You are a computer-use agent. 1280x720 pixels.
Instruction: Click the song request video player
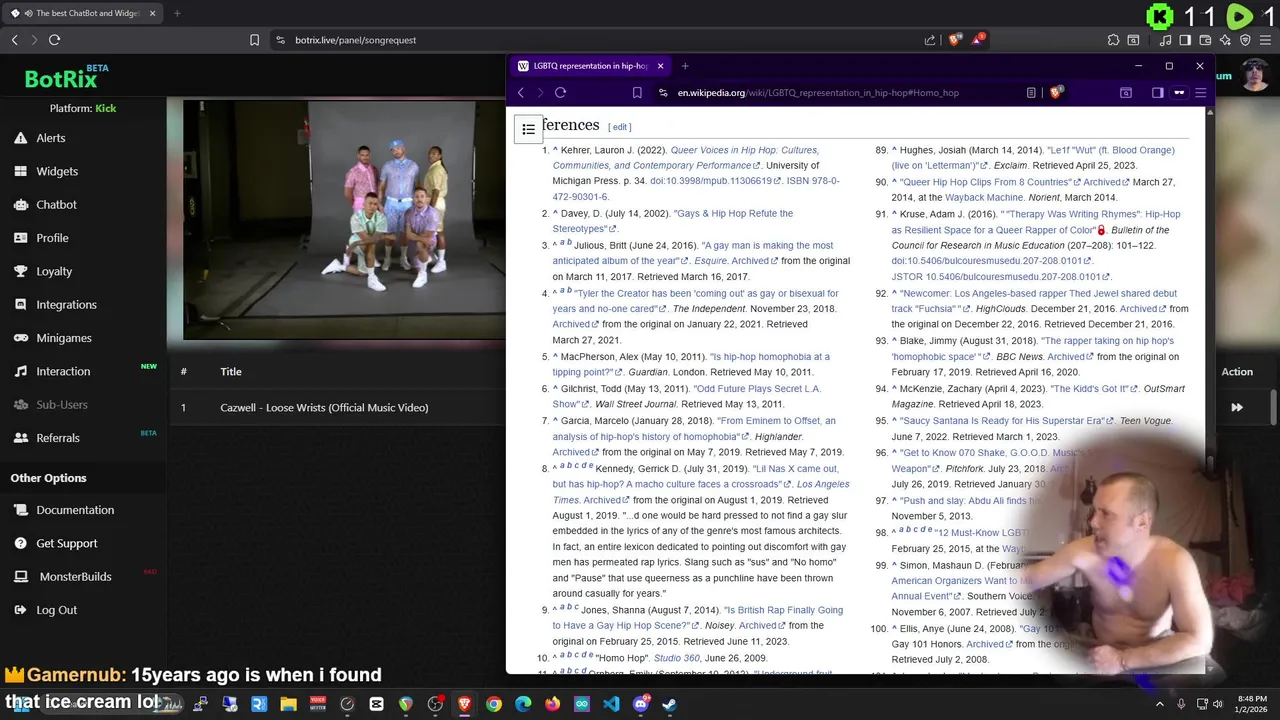click(344, 220)
